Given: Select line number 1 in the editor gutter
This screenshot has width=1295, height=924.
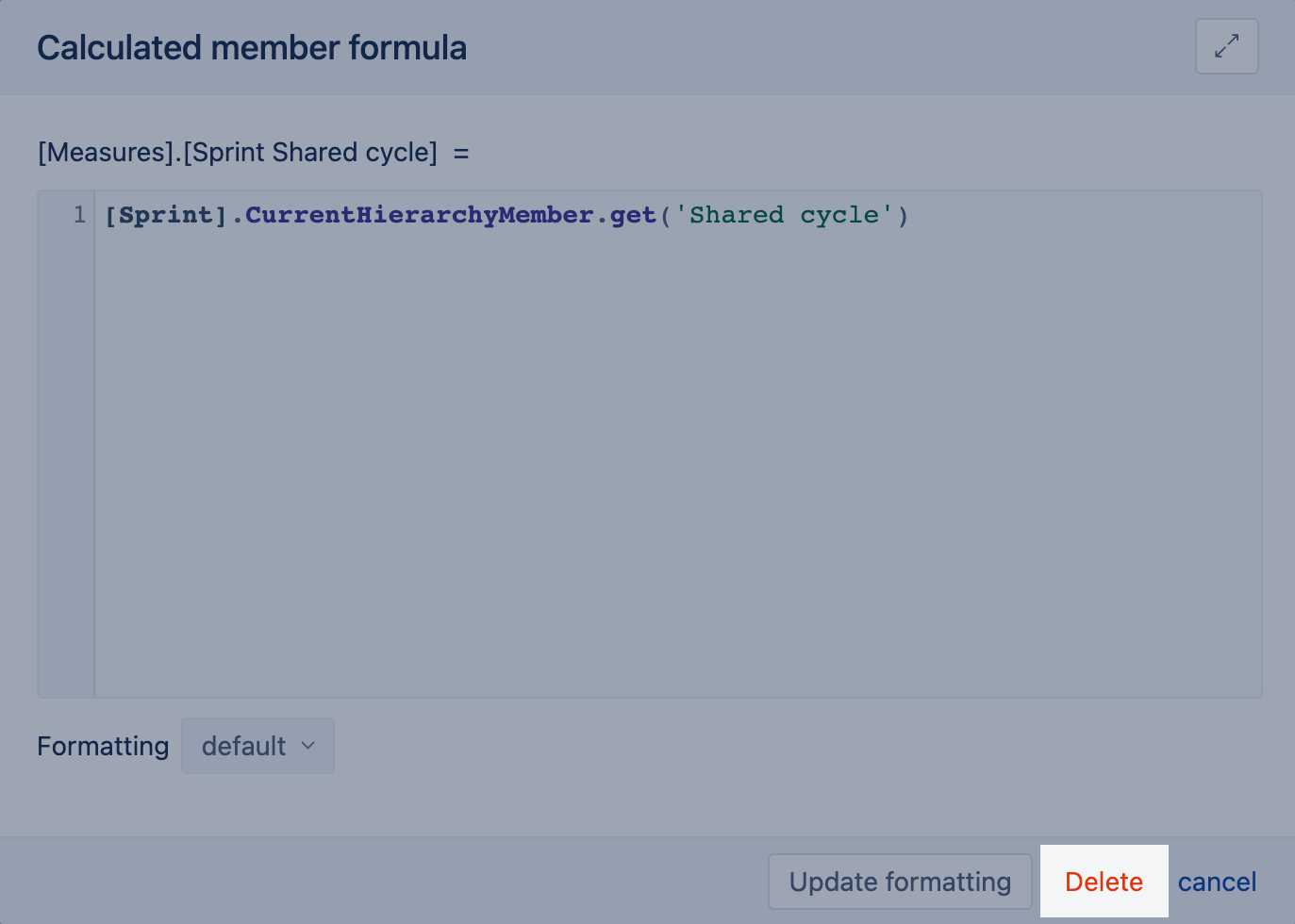Looking at the screenshot, I should click(79, 215).
